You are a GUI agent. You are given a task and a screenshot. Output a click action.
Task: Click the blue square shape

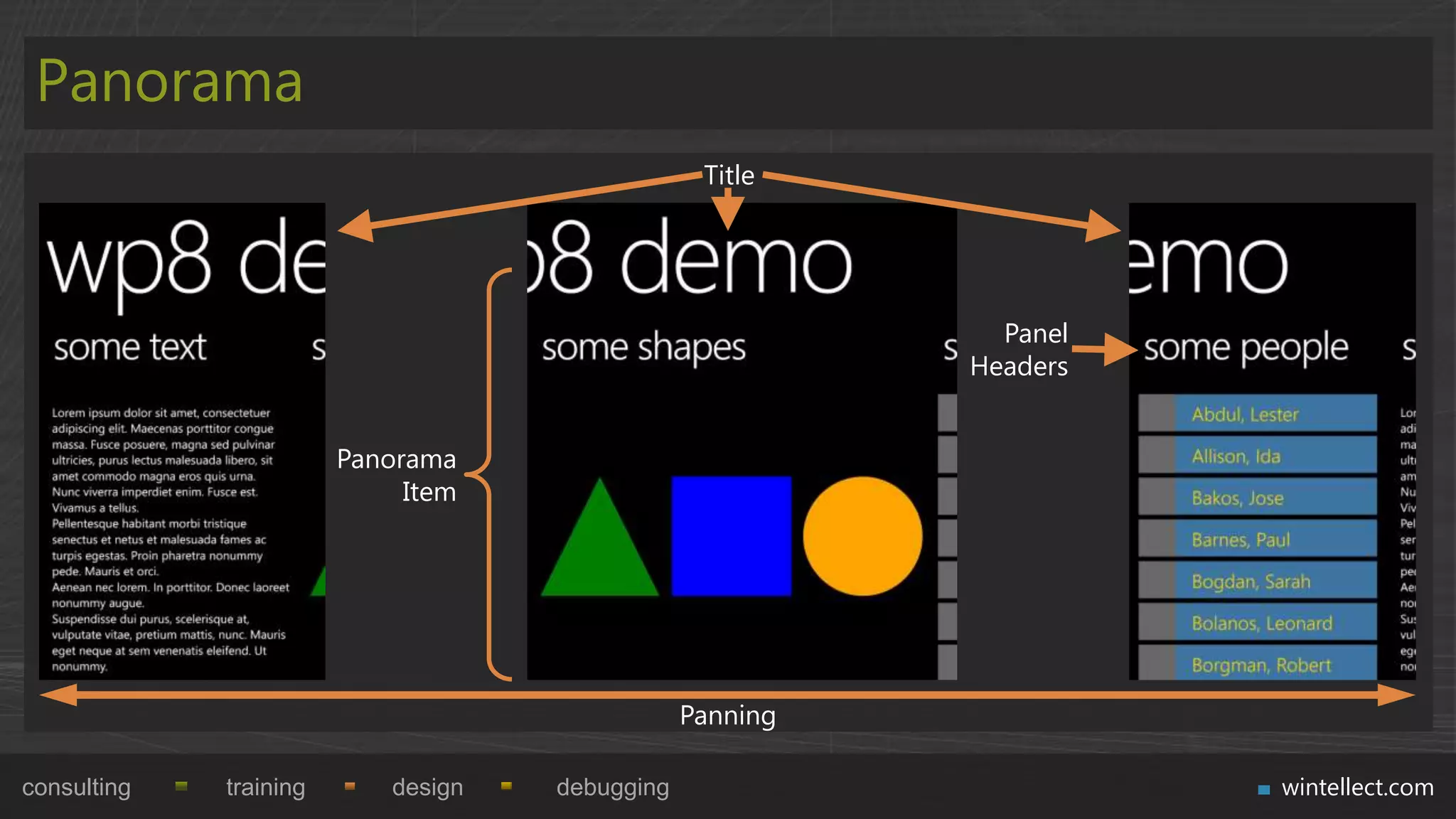click(731, 535)
